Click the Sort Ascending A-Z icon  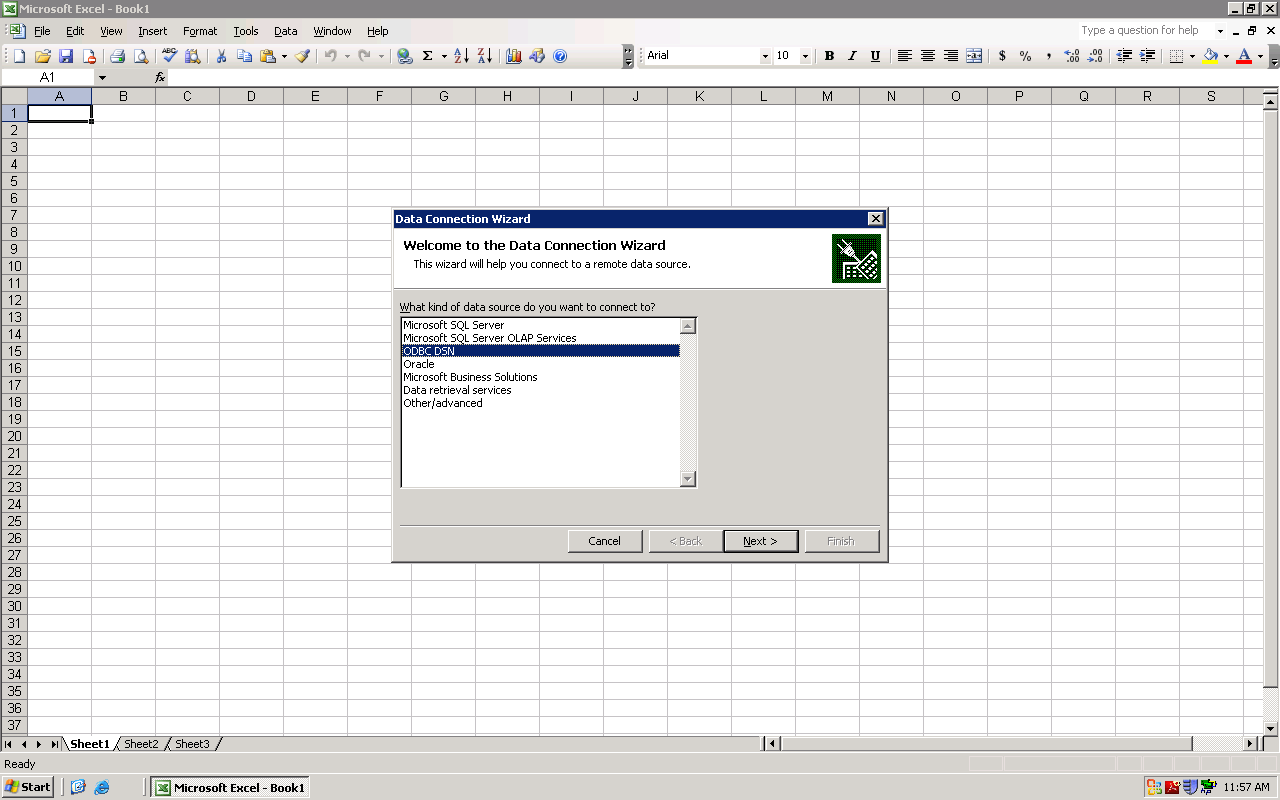coord(461,56)
